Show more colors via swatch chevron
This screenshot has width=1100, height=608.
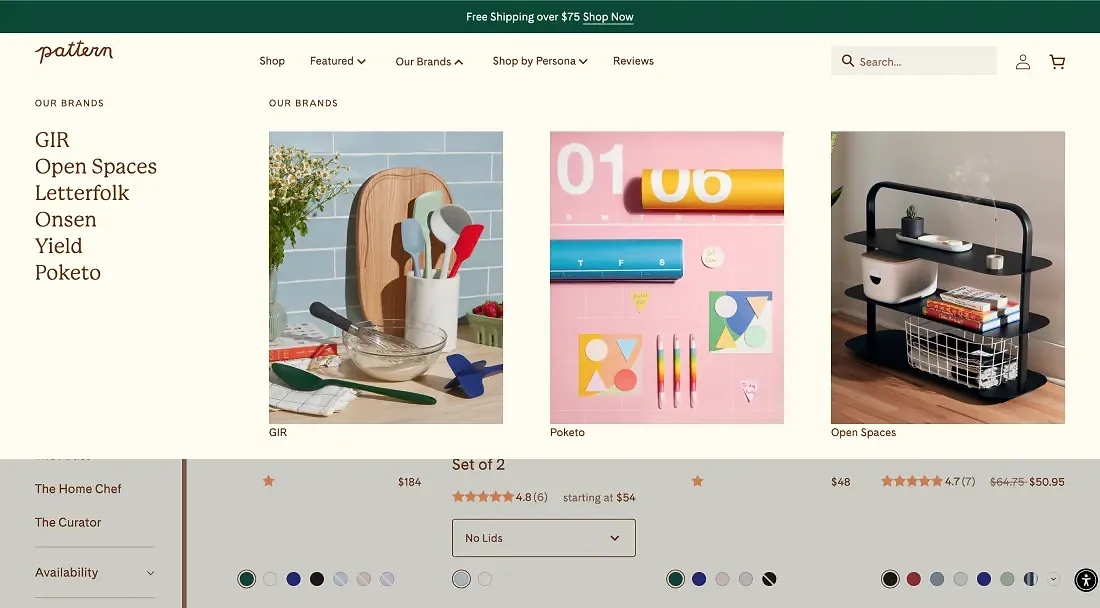coord(1053,579)
